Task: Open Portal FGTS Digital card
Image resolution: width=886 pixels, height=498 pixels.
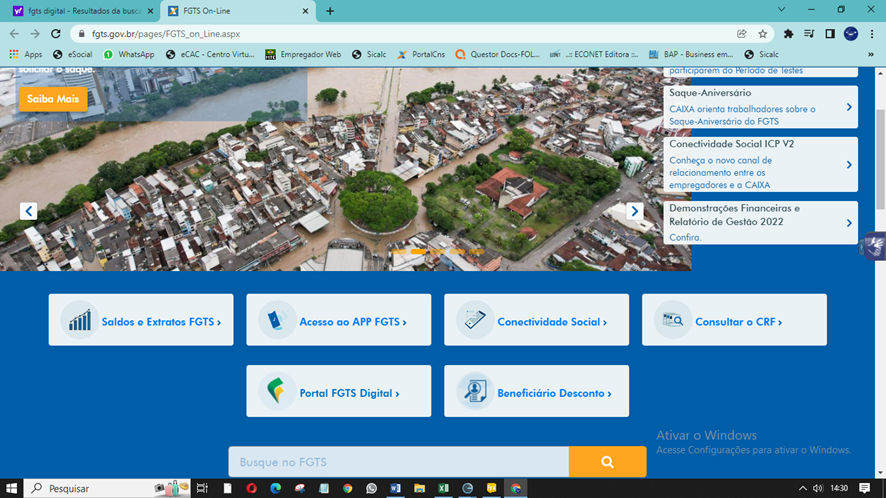Action: click(x=338, y=392)
